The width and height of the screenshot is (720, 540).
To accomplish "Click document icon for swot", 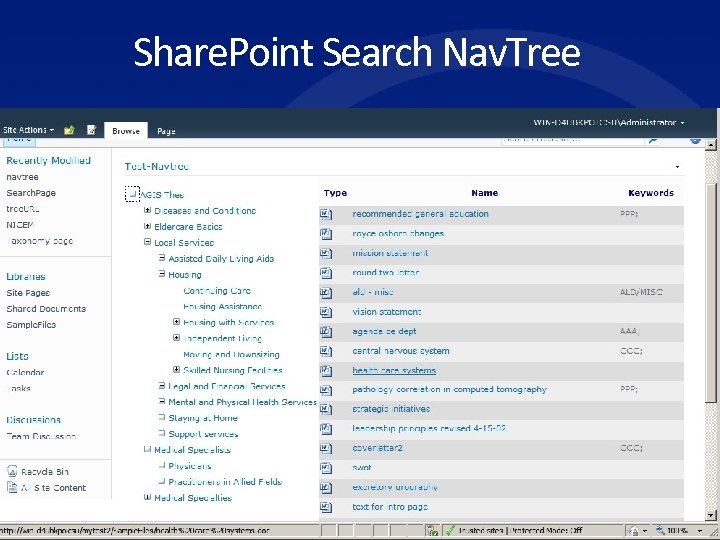I will [326, 468].
